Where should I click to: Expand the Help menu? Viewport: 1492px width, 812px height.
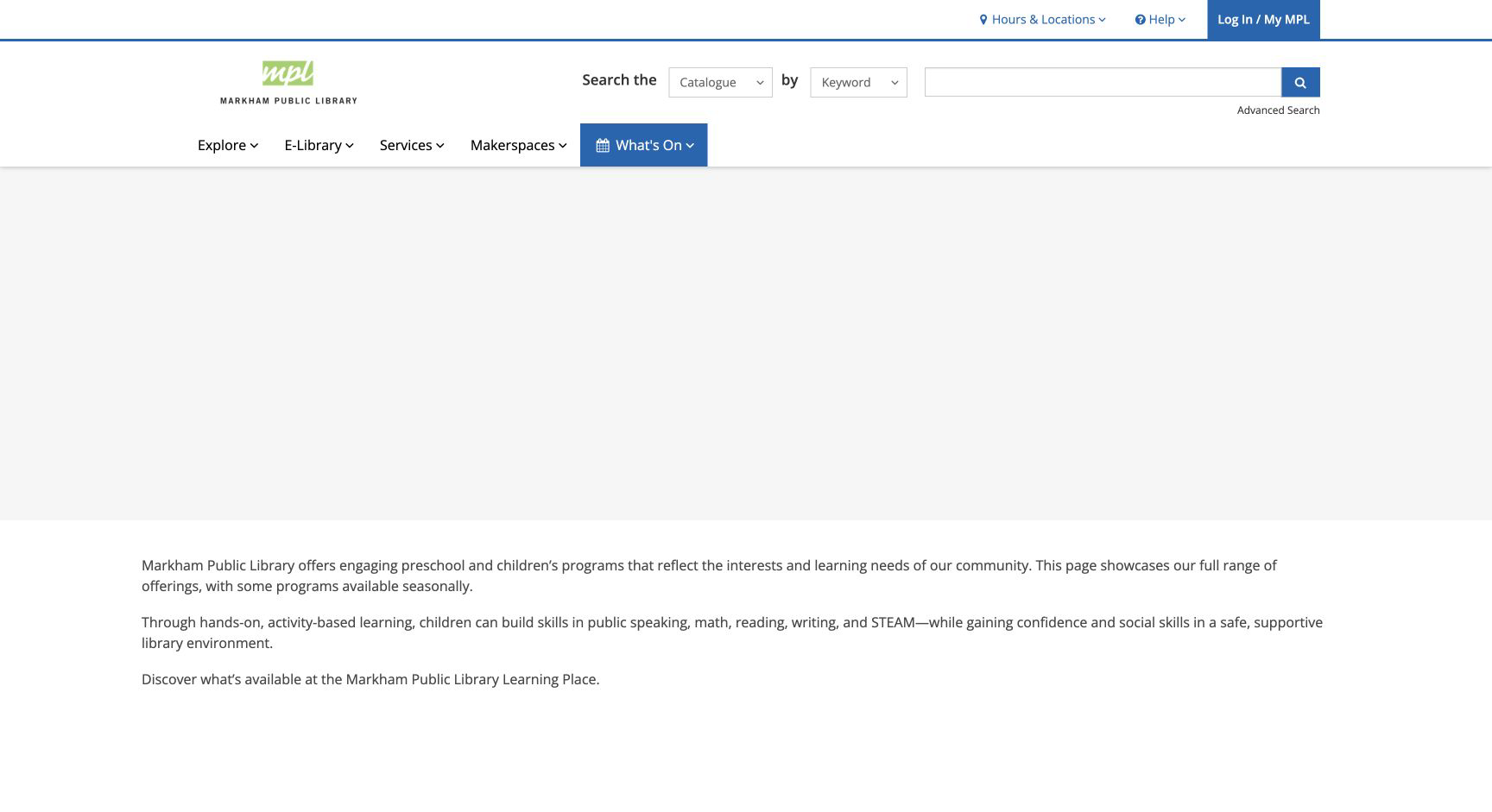[1160, 20]
